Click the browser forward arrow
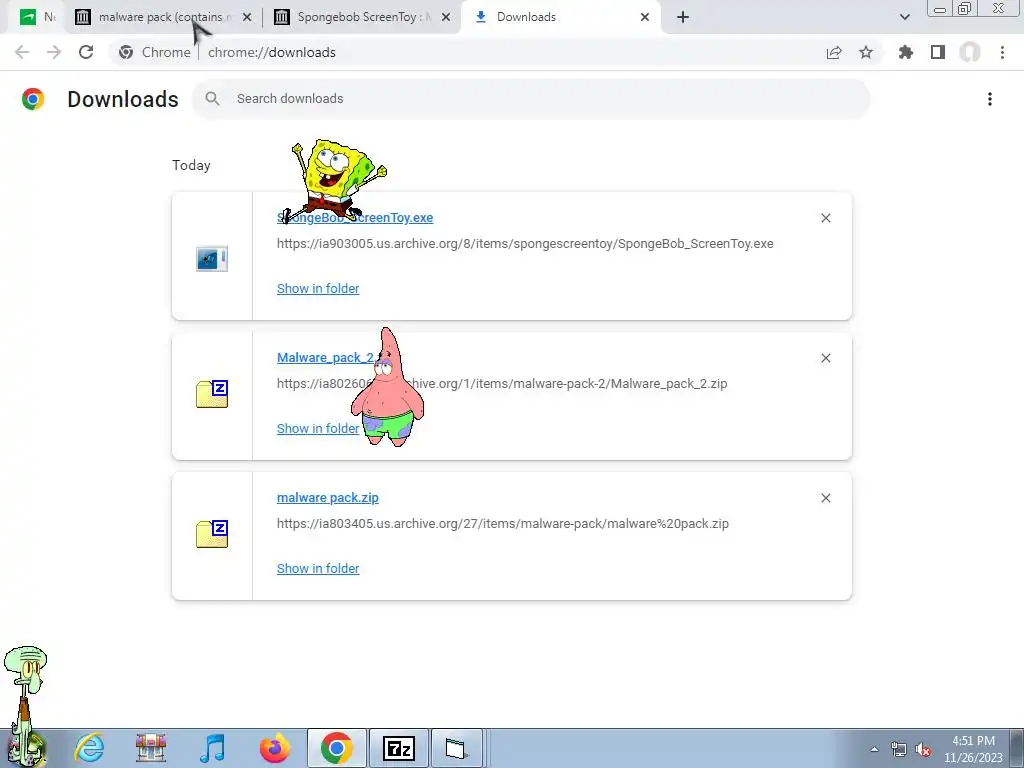The image size is (1024, 768). click(54, 52)
